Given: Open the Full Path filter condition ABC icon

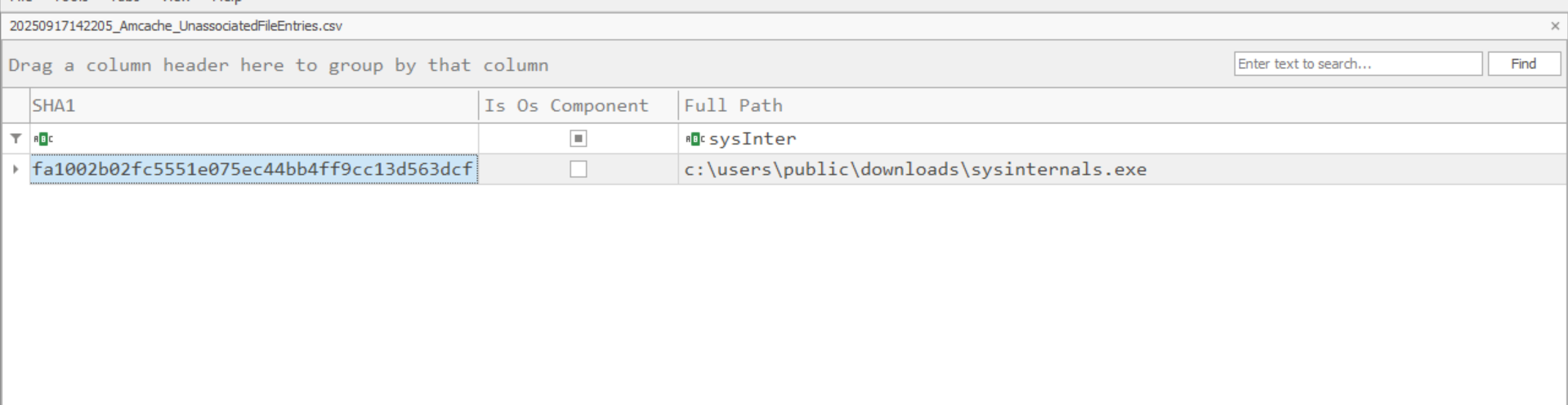Looking at the screenshot, I should point(695,139).
